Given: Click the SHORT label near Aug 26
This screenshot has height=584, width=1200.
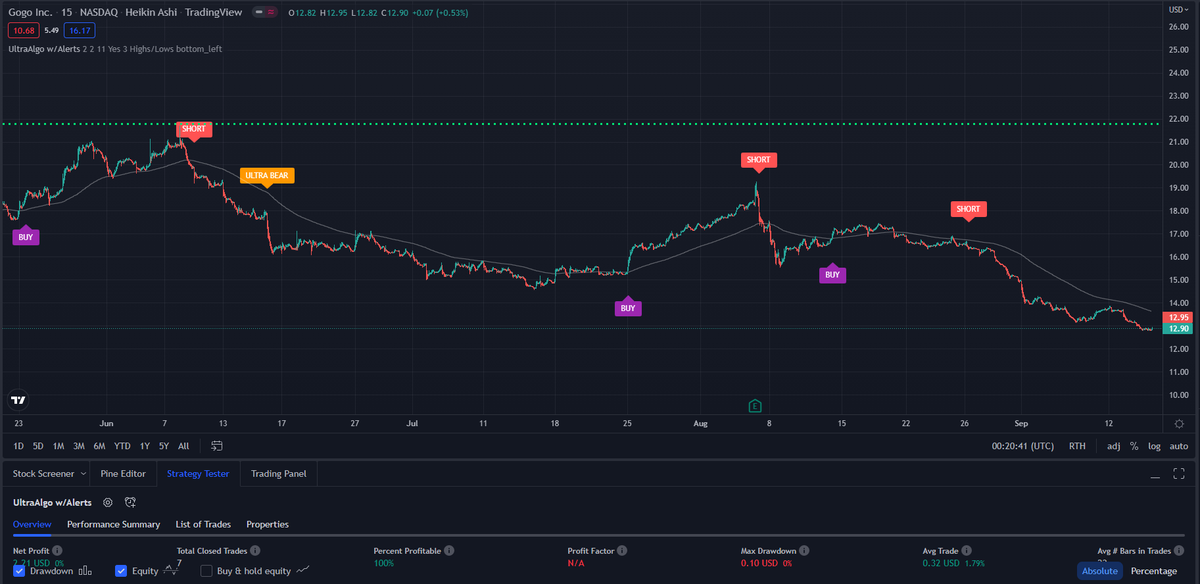Looking at the screenshot, I should pos(968,209).
